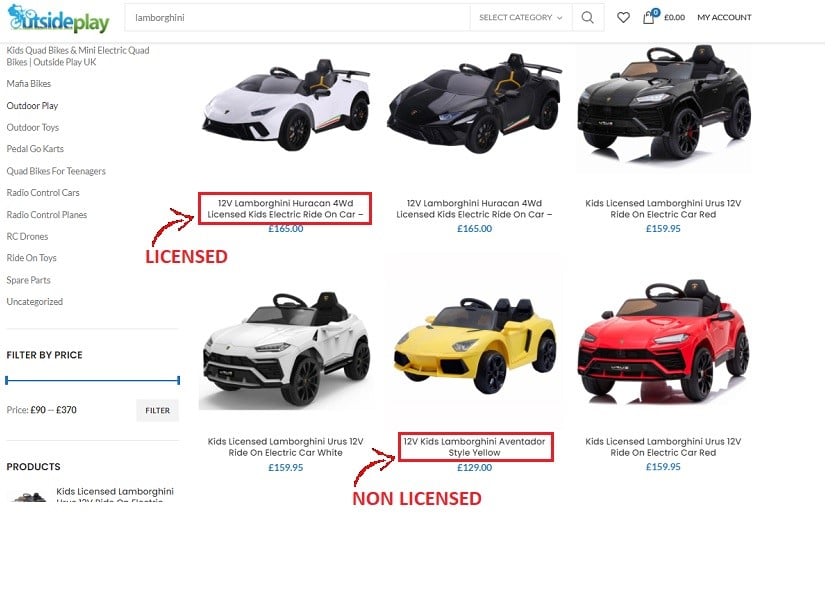The height and width of the screenshot is (609, 840).
Task: Click the search magnifier icon
Action: click(x=587, y=18)
